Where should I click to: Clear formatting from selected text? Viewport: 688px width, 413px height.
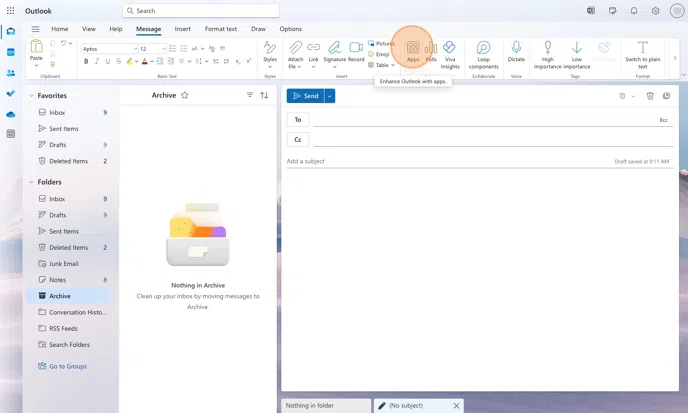pos(212,49)
